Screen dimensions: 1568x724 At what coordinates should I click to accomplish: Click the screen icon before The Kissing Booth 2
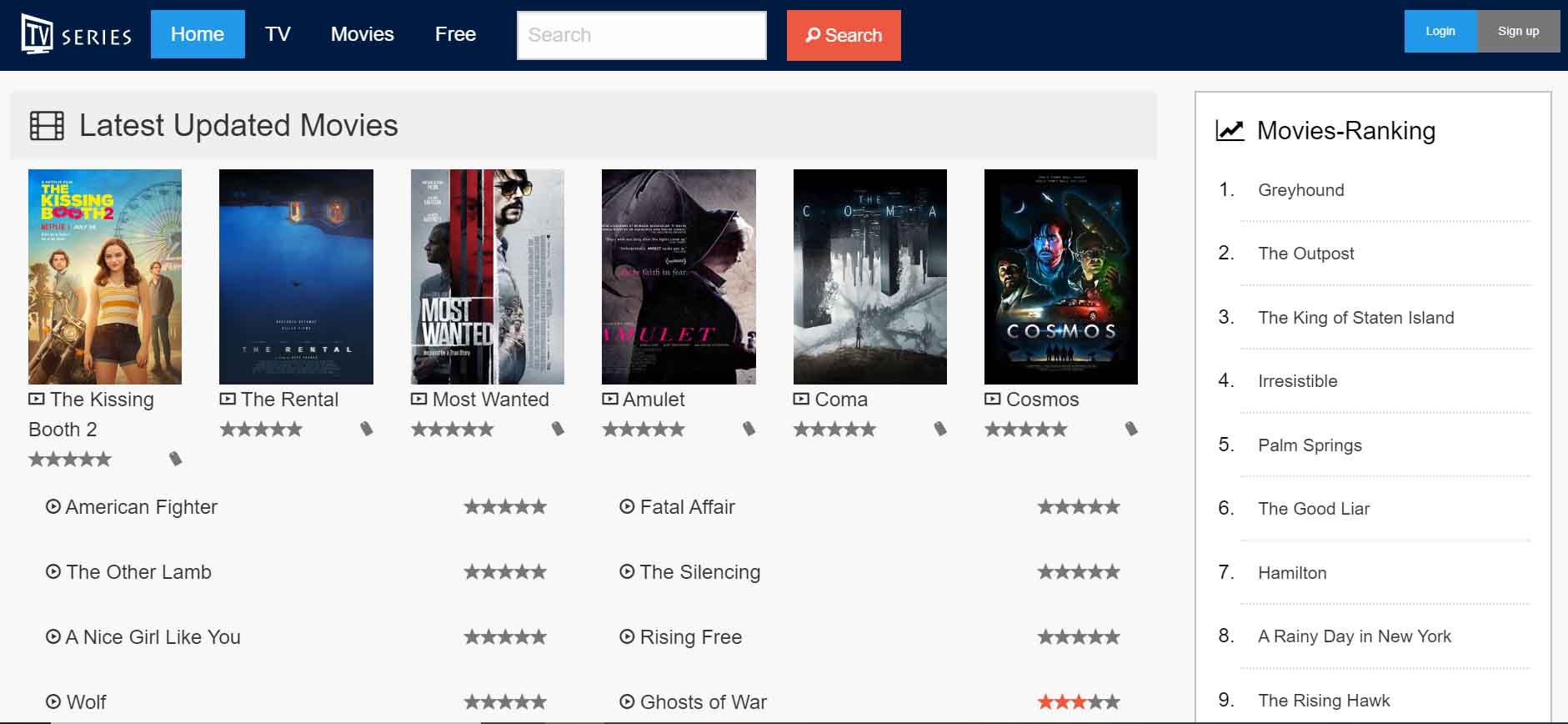point(37,399)
